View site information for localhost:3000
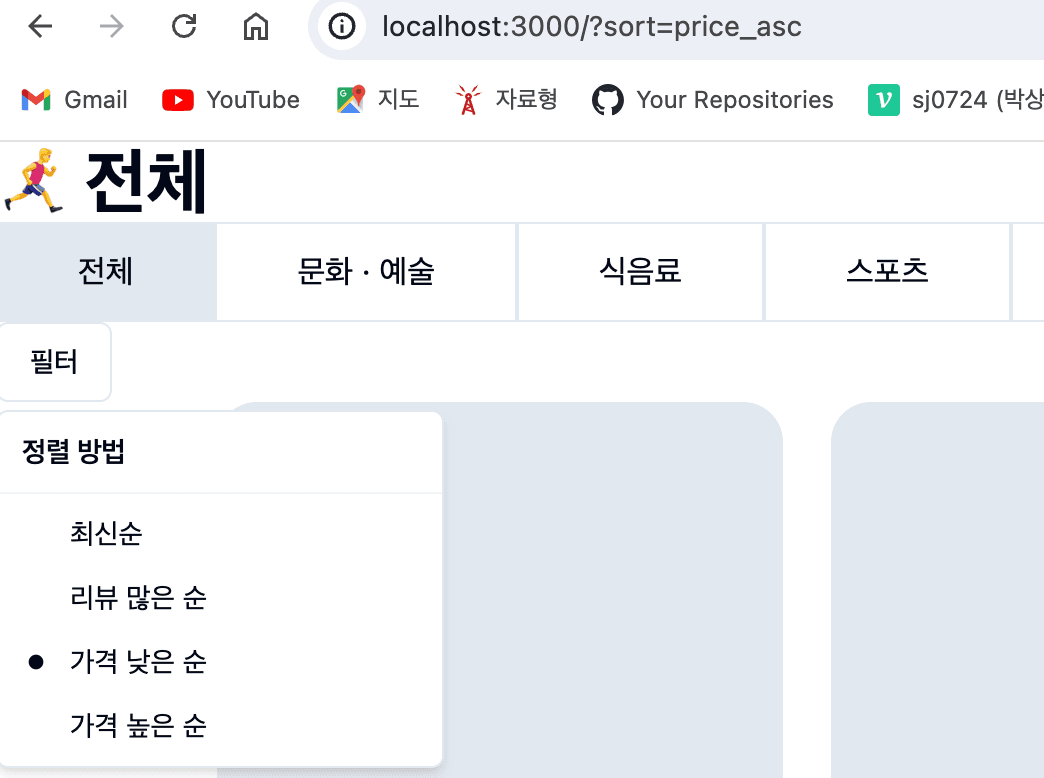This screenshot has width=1044, height=778. (x=341, y=27)
